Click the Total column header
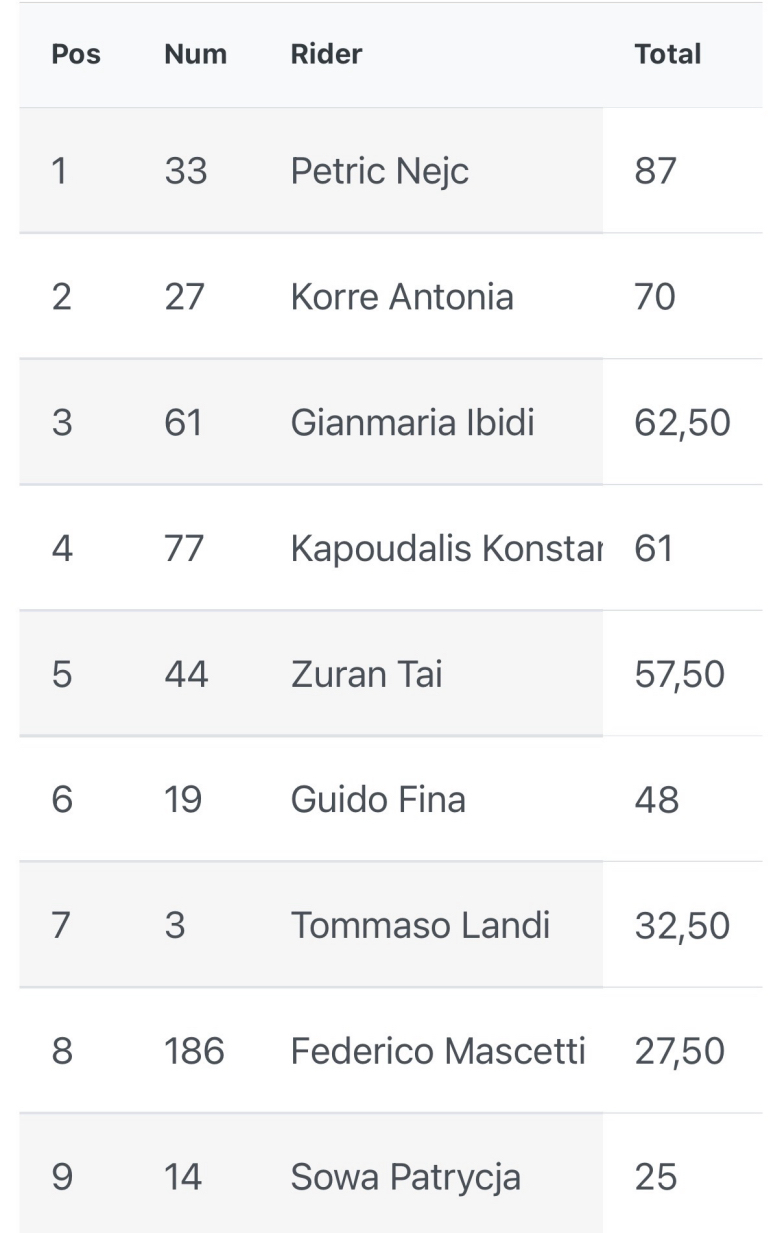 click(667, 54)
